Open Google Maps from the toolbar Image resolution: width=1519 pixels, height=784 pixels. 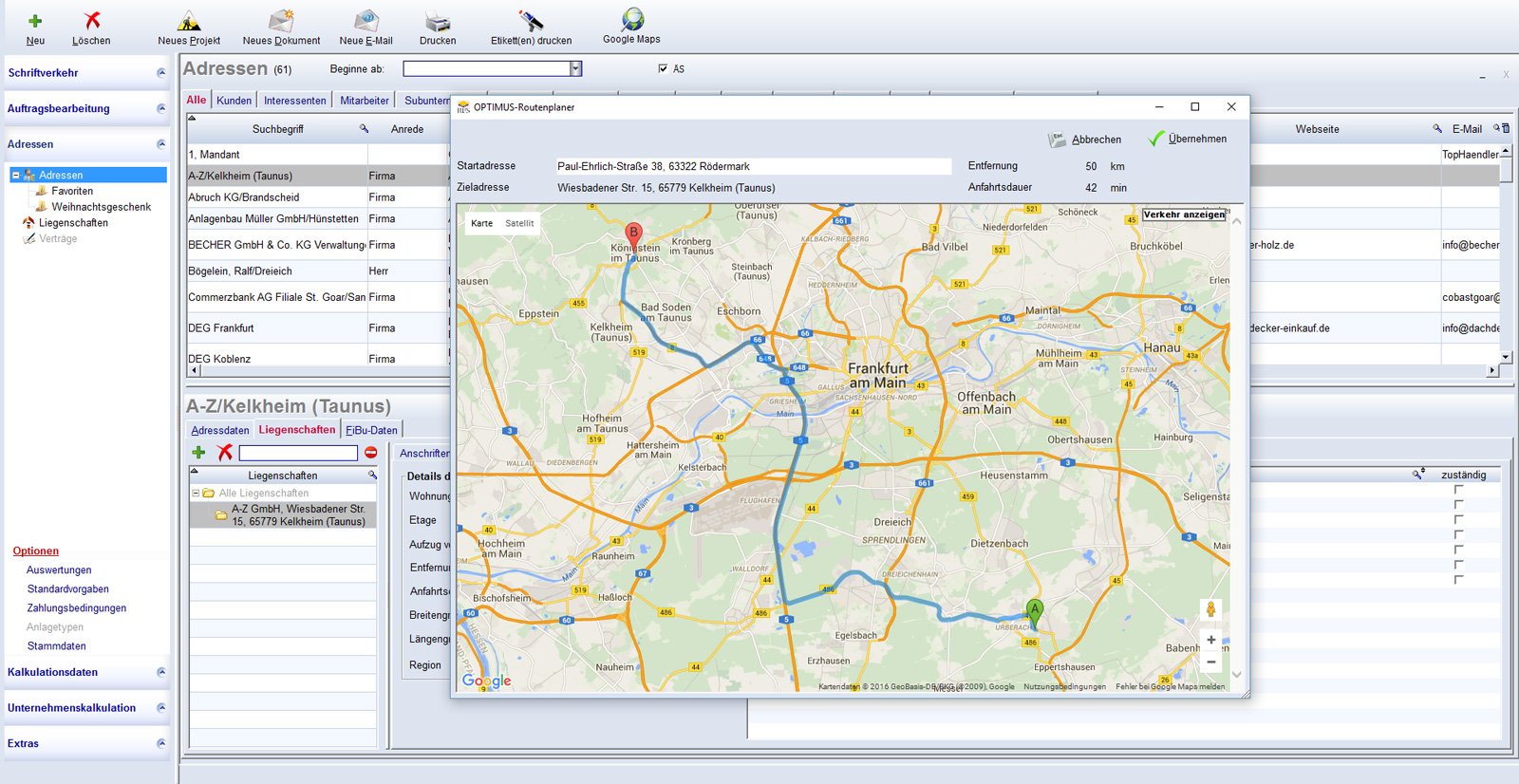[631, 27]
